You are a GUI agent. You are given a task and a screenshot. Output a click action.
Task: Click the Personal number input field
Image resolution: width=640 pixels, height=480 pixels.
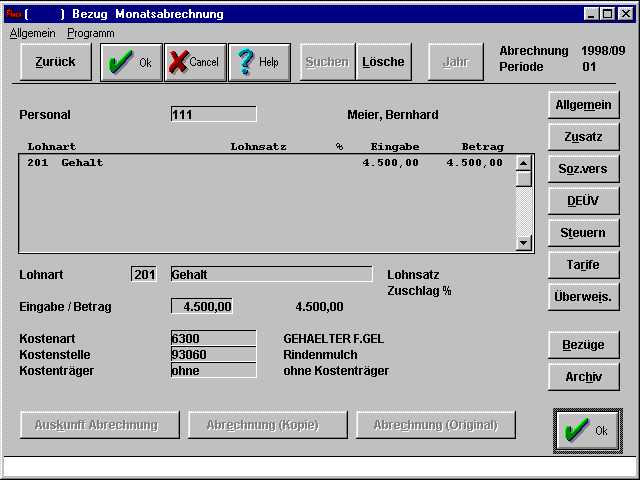(x=213, y=115)
